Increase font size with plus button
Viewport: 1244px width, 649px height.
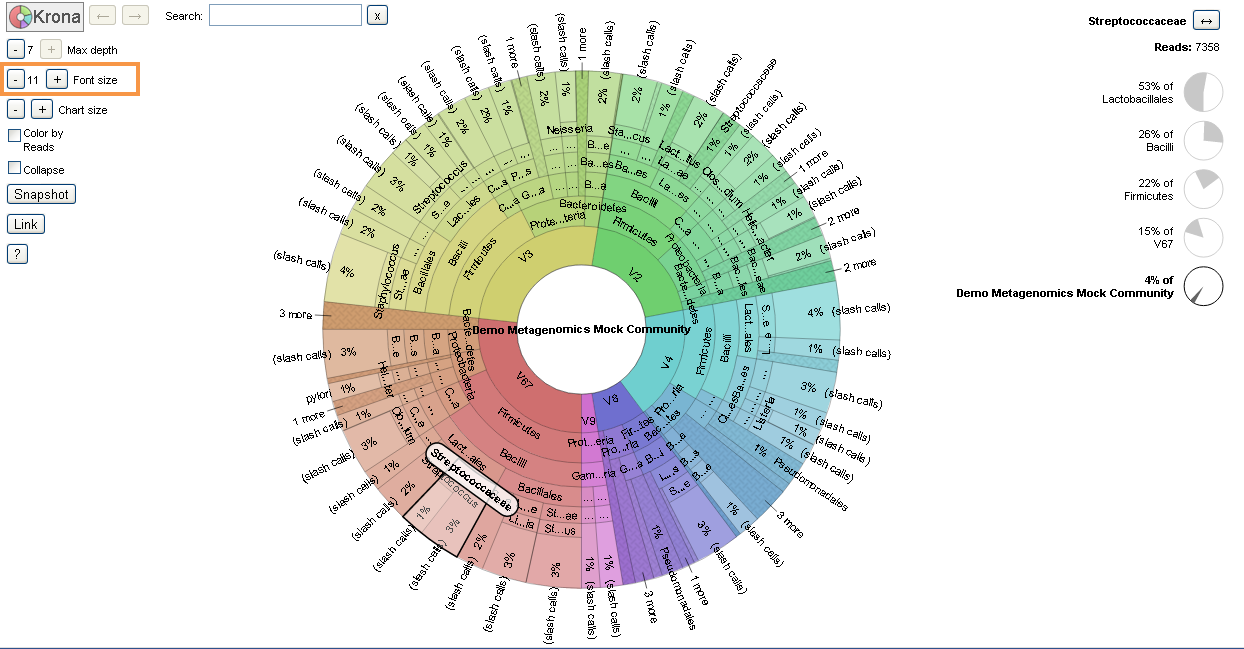click(x=57, y=79)
